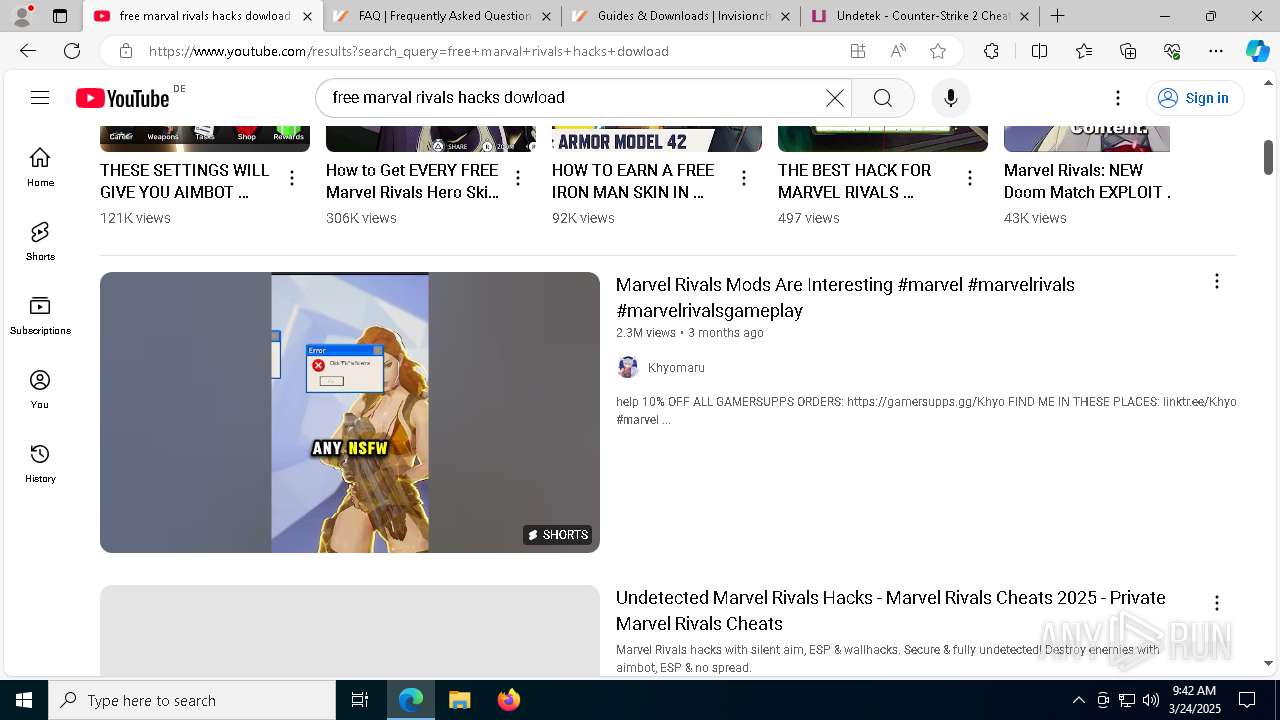Screen dimensions: 1280x720
Task: Open Undetected Marvel Rivals Hacks title
Action: coord(890,610)
